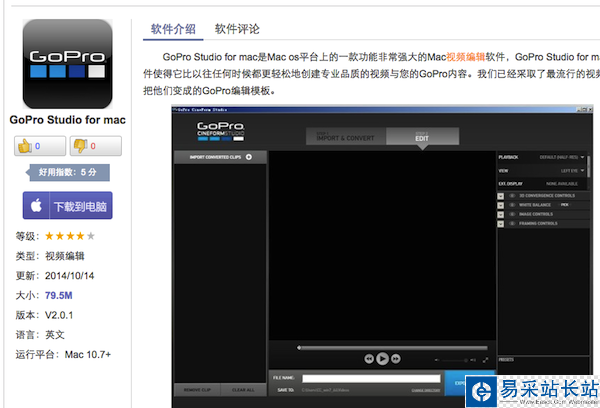The image size is (600, 408).
Task: Click the thumbs-down vote button
Action: click(x=96, y=146)
